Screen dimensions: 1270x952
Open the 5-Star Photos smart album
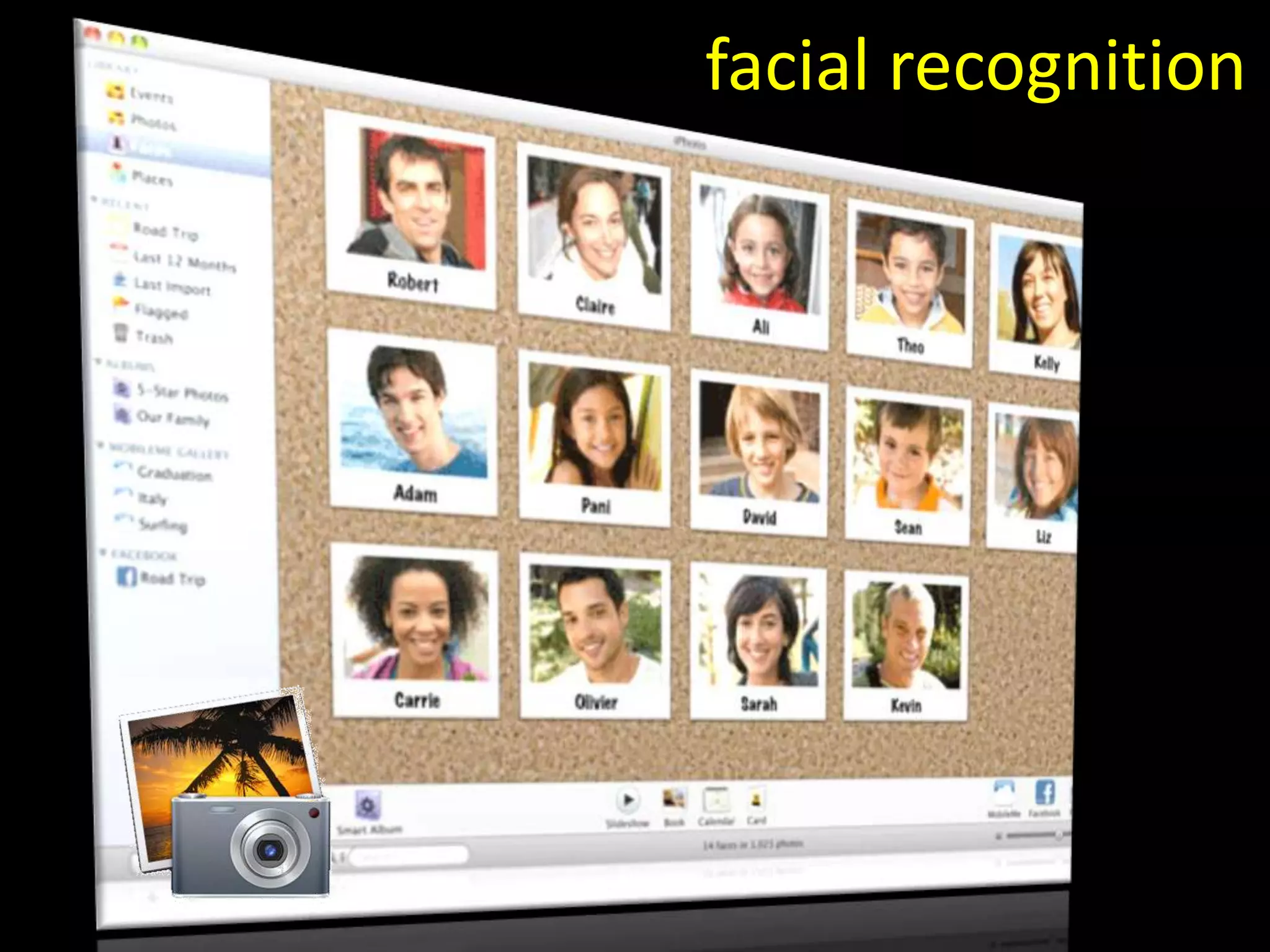(171, 391)
